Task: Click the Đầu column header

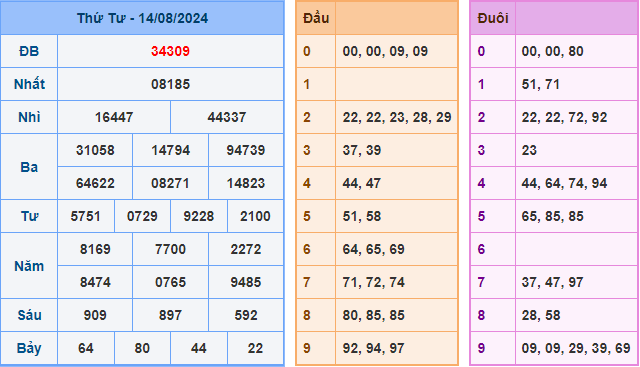Action: coord(316,18)
